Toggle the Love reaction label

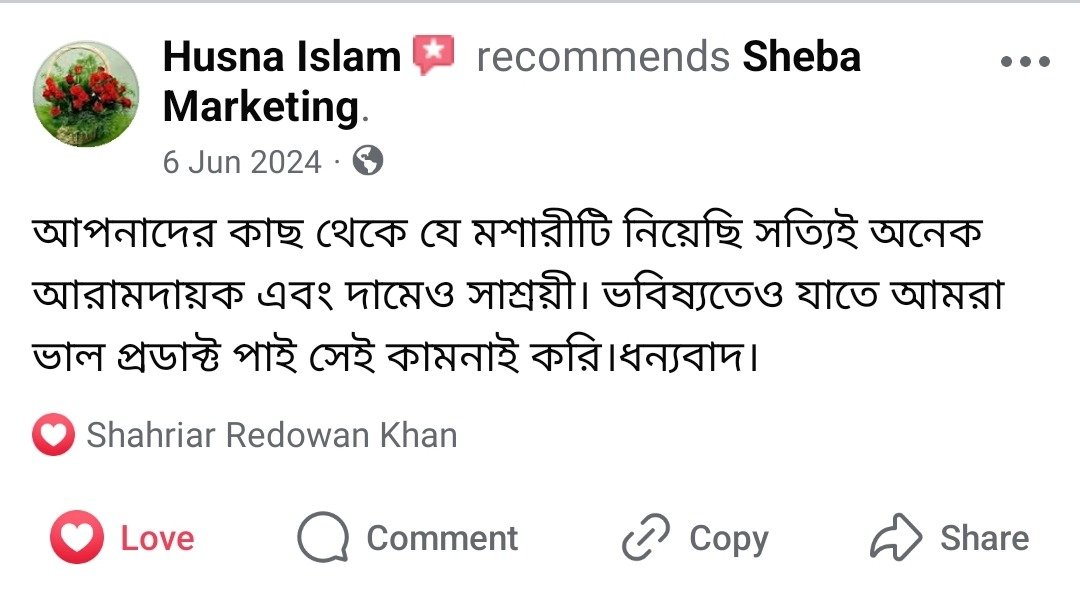click(157, 539)
